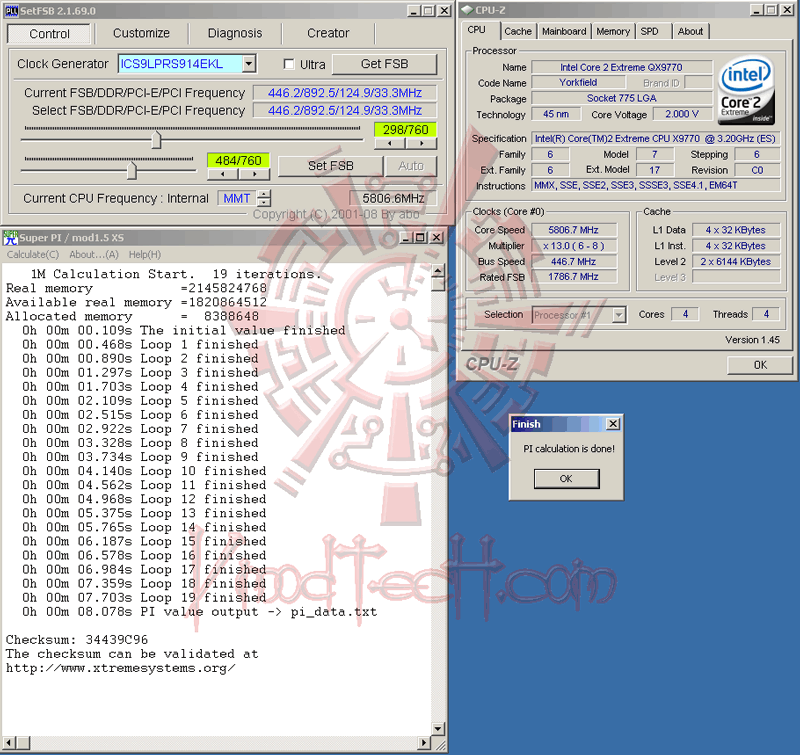This screenshot has width=800, height=755.
Task: Maximize the SetFSB window
Action: point(429,10)
